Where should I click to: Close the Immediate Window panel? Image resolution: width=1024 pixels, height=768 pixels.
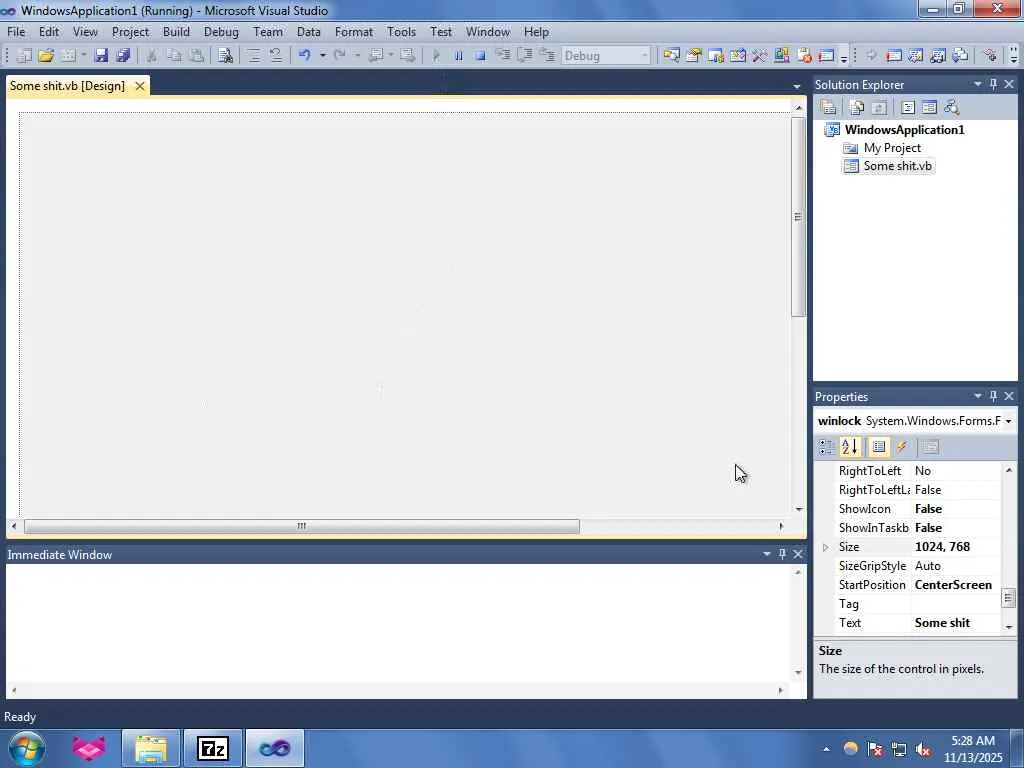click(x=797, y=554)
